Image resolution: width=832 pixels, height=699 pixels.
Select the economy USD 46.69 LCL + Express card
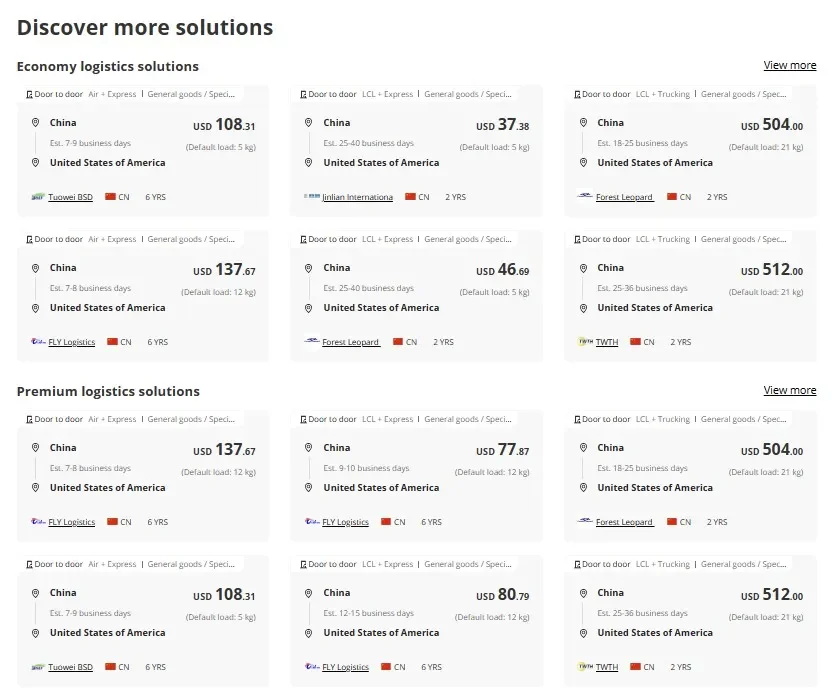417,296
